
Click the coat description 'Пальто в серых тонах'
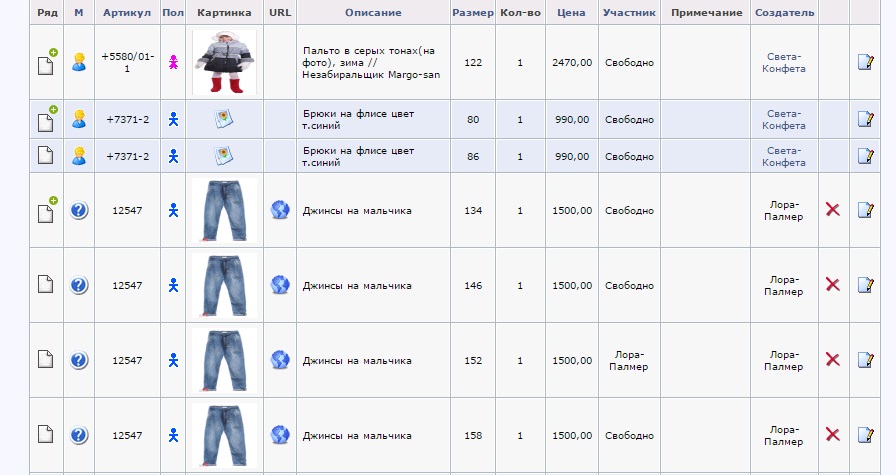(371, 62)
